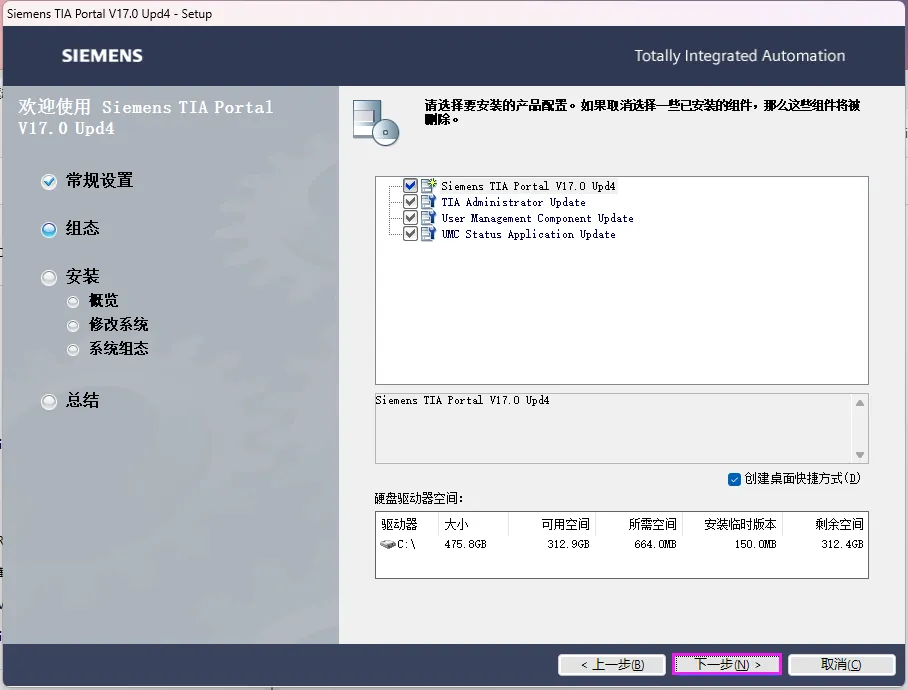Click the 概览 sub-step indicator
Viewport: 908px width, 690px height.
coord(73,302)
